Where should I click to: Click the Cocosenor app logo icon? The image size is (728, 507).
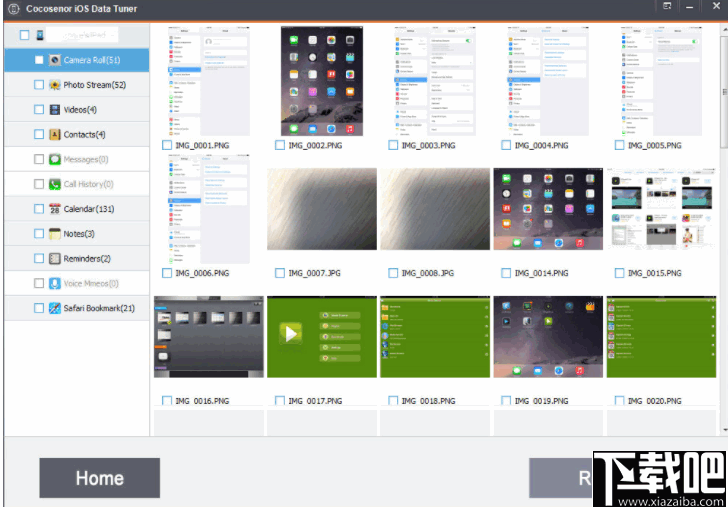(13, 9)
